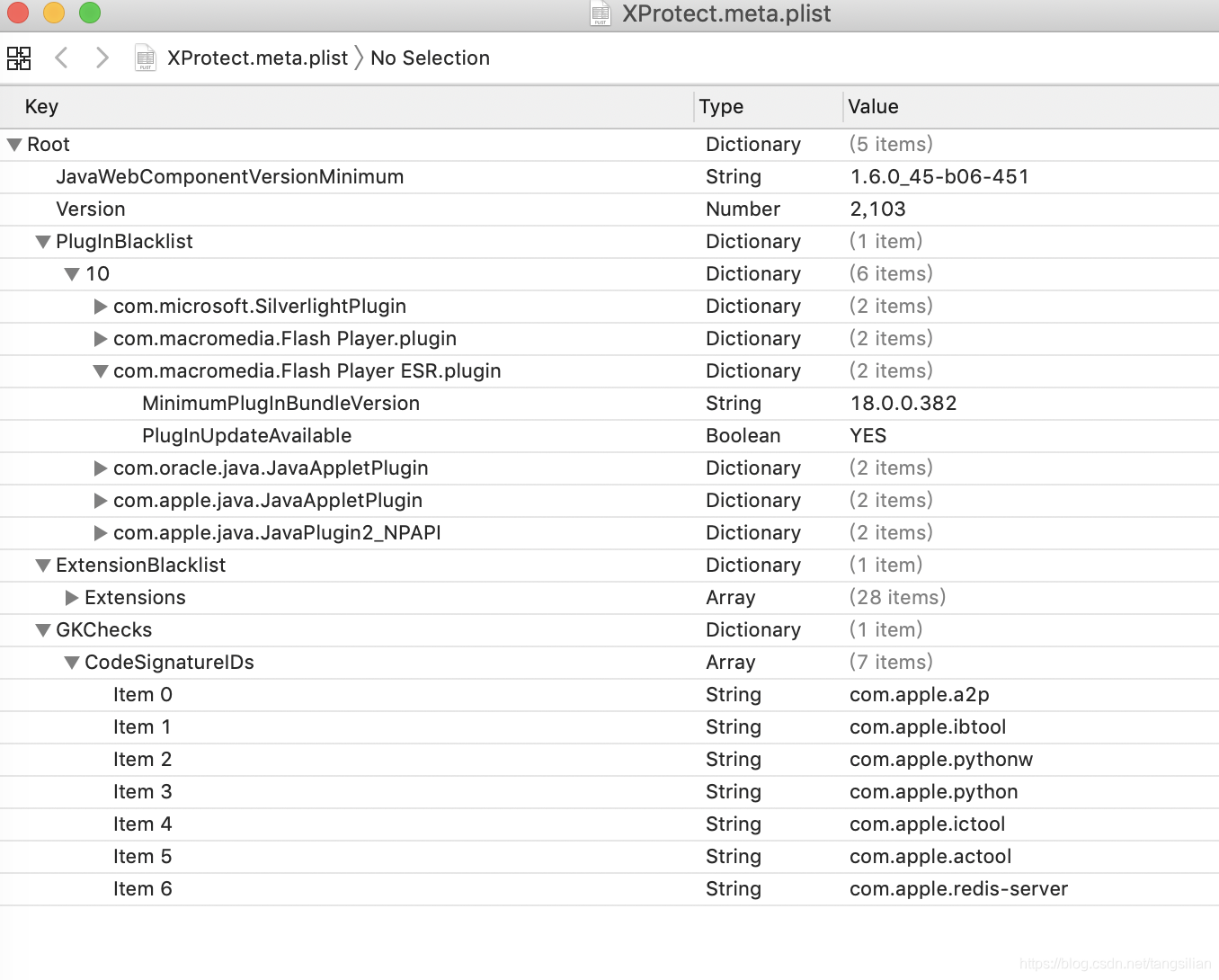
Task: Click value 1.6.0_45-b06-451
Action: [939, 177]
